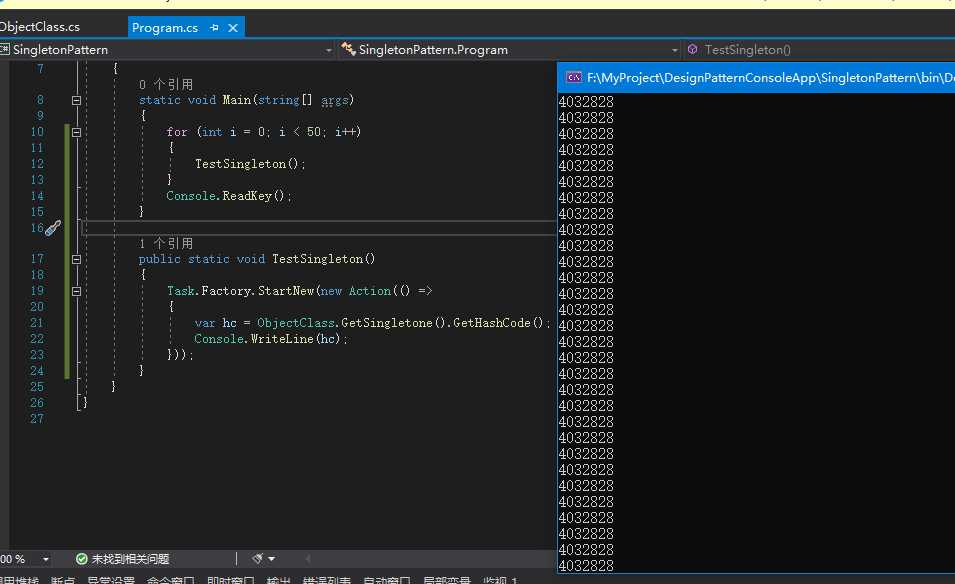Image resolution: width=955 pixels, height=584 pixels.
Task: Click the class icon in SingletonPattern.Program dropdown
Action: pos(348,49)
